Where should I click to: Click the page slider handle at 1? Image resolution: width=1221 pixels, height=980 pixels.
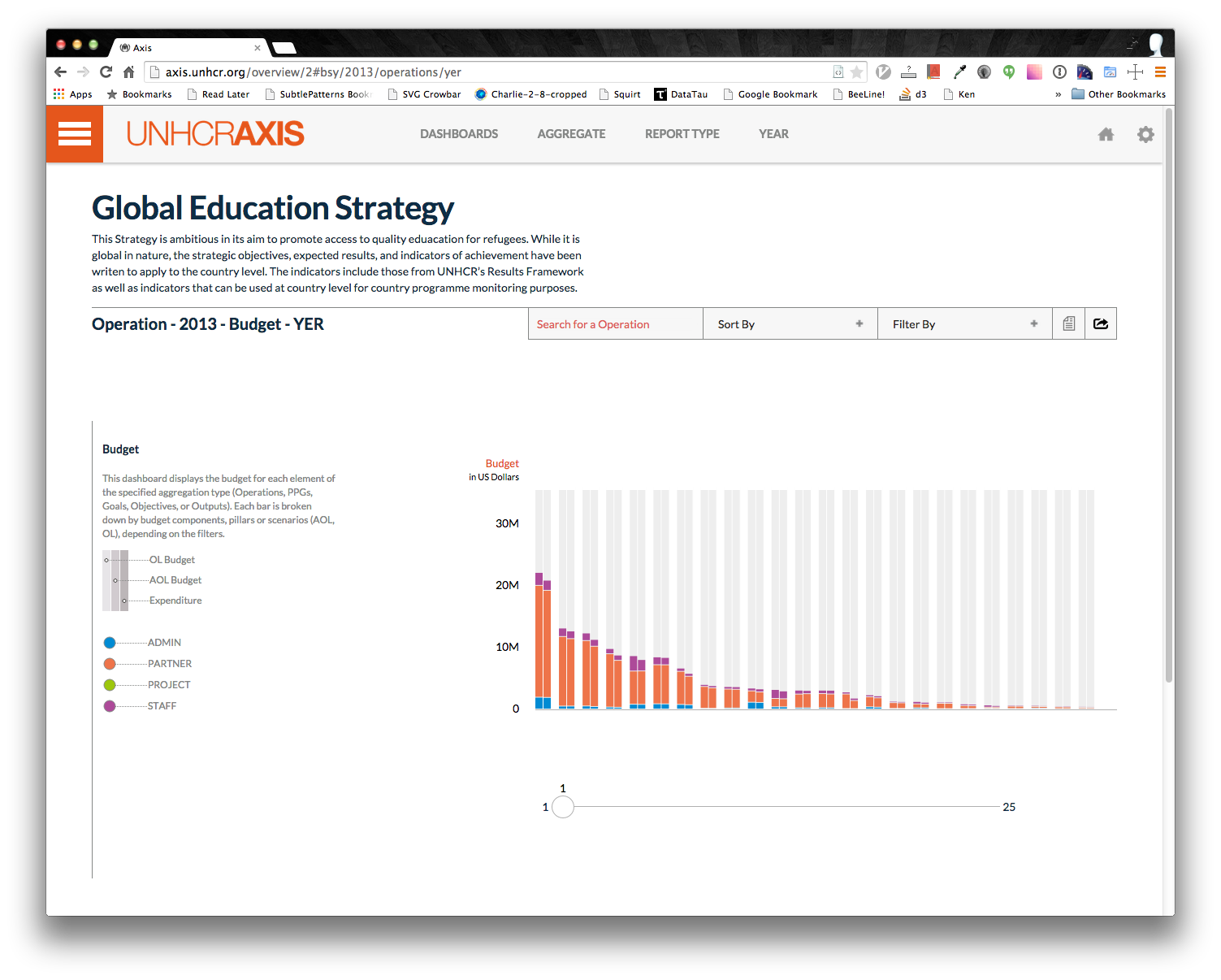(563, 807)
